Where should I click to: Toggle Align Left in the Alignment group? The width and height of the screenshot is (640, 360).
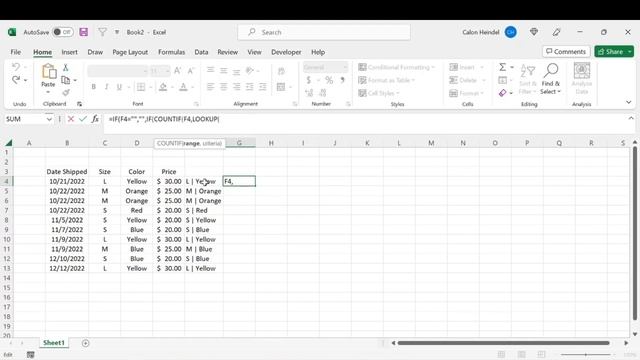coord(211,87)
